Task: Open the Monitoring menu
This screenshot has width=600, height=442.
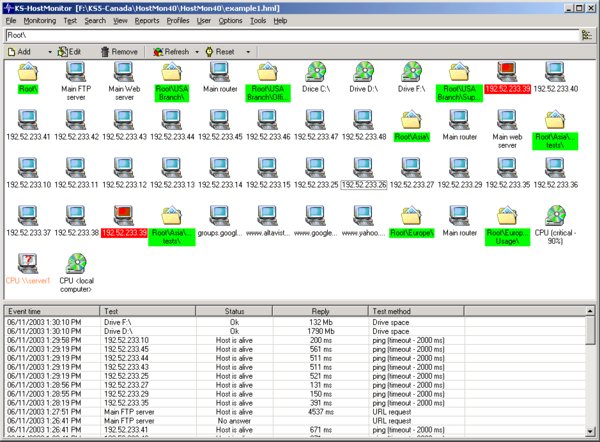Action: click(x=39, y=20)
